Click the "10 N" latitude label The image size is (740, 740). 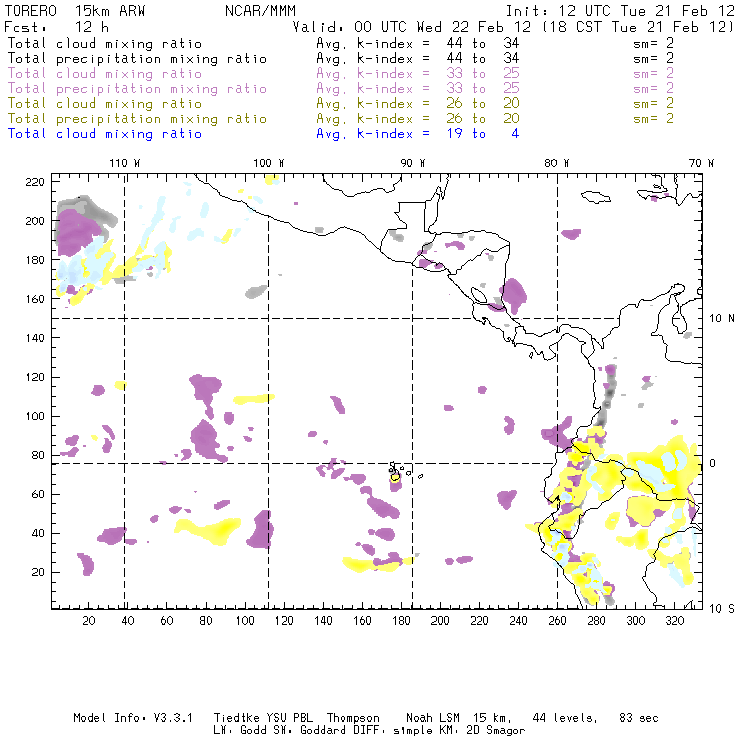tap(722, 319)
